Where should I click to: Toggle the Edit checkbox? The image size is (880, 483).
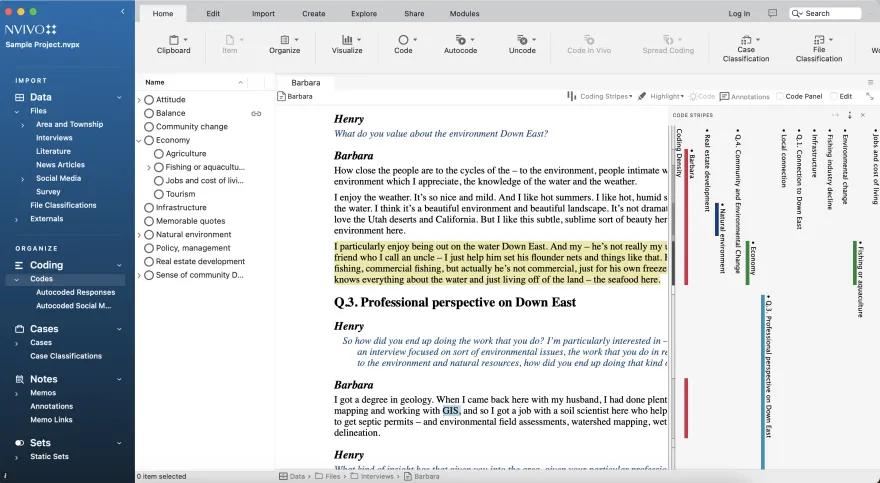pos(833,96)
